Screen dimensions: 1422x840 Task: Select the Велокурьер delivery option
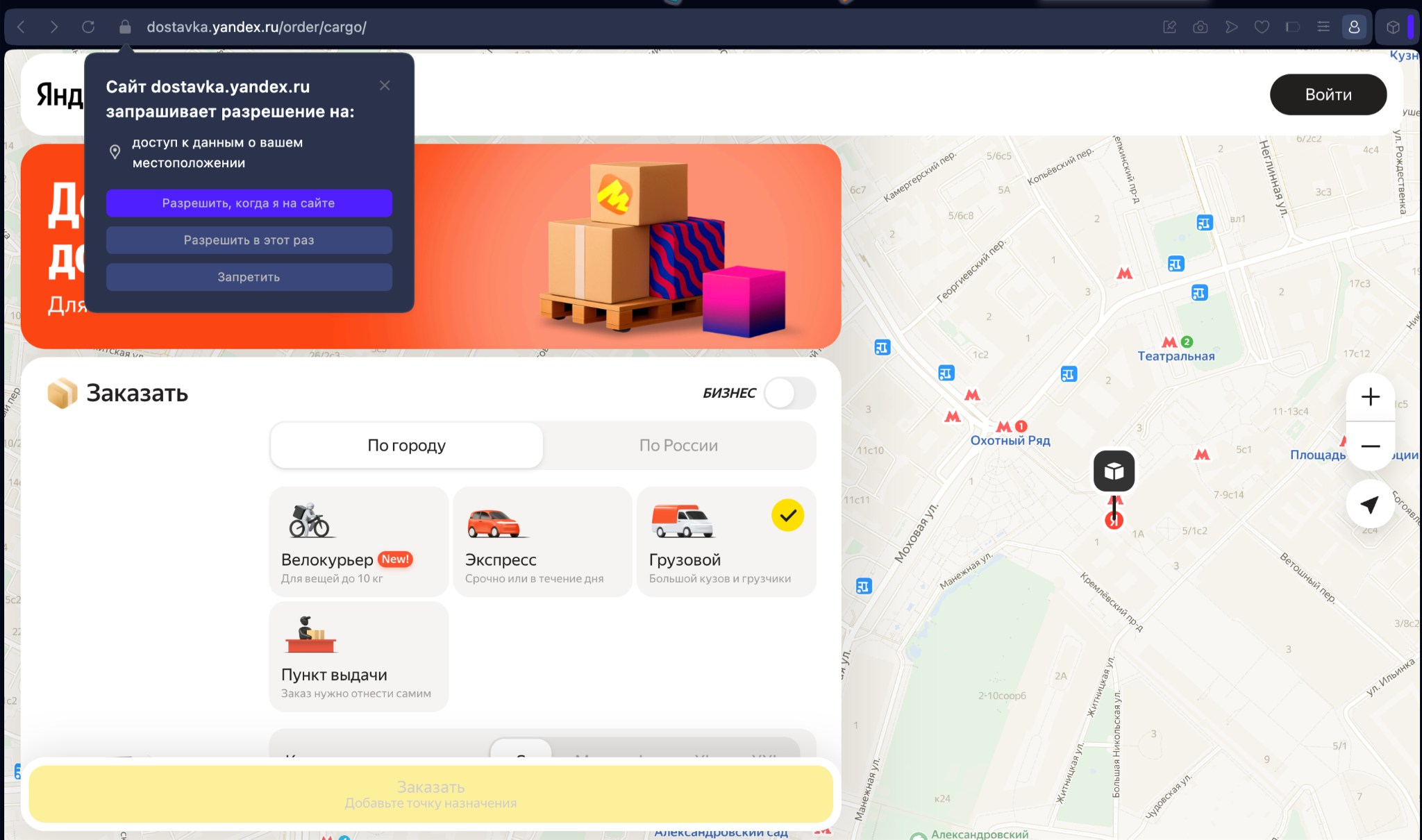point(358,541)
